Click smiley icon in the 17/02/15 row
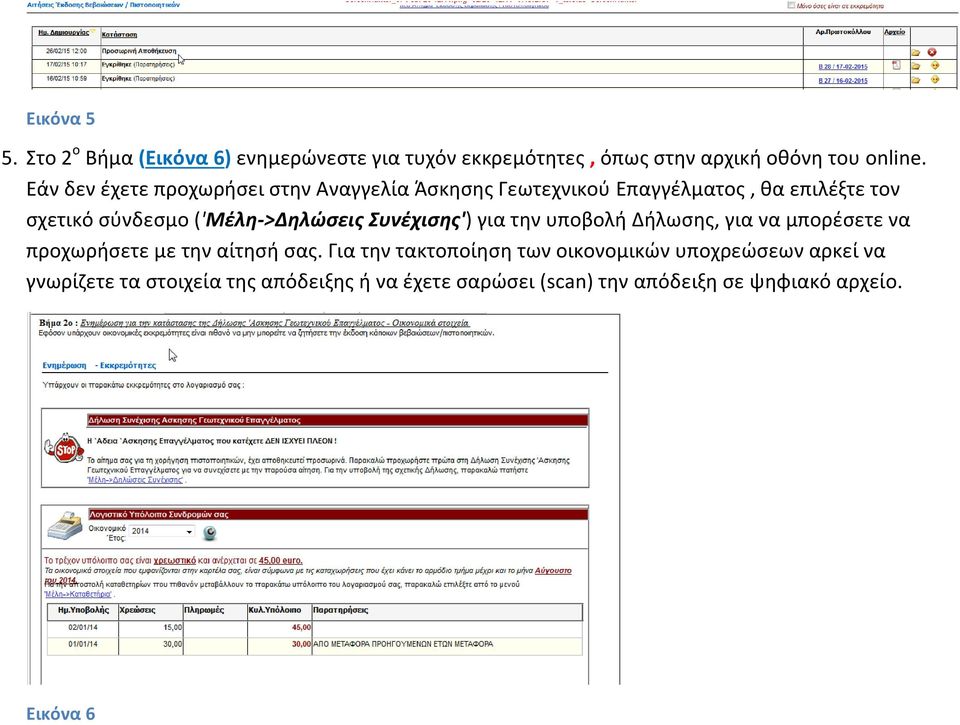The image size is (960, 725). click(x=935, y=66)
